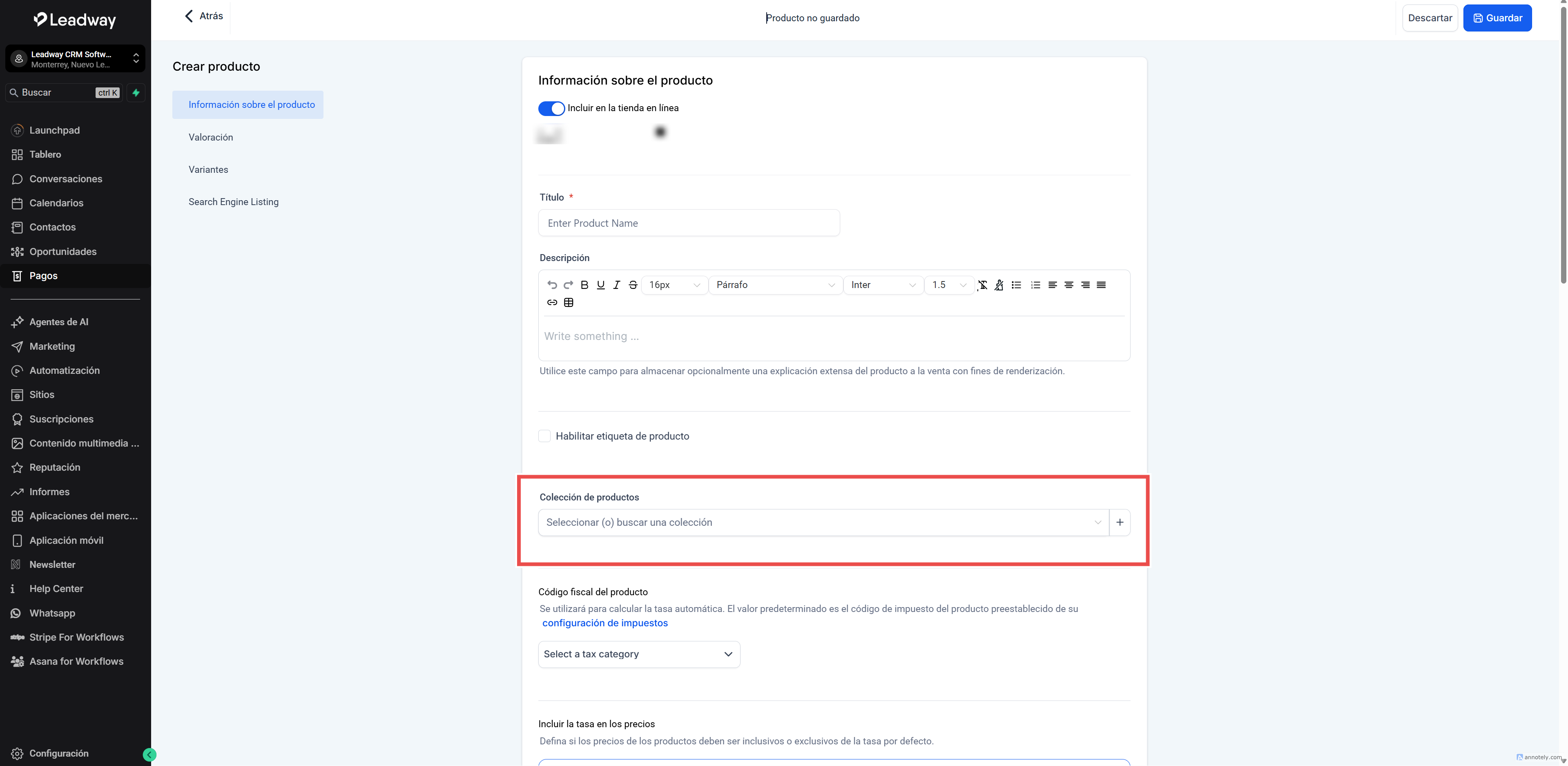This screenshot has width=1568, height=766.
Task: Open the configuración de impuestos link
Action: [x=604, y=623]
